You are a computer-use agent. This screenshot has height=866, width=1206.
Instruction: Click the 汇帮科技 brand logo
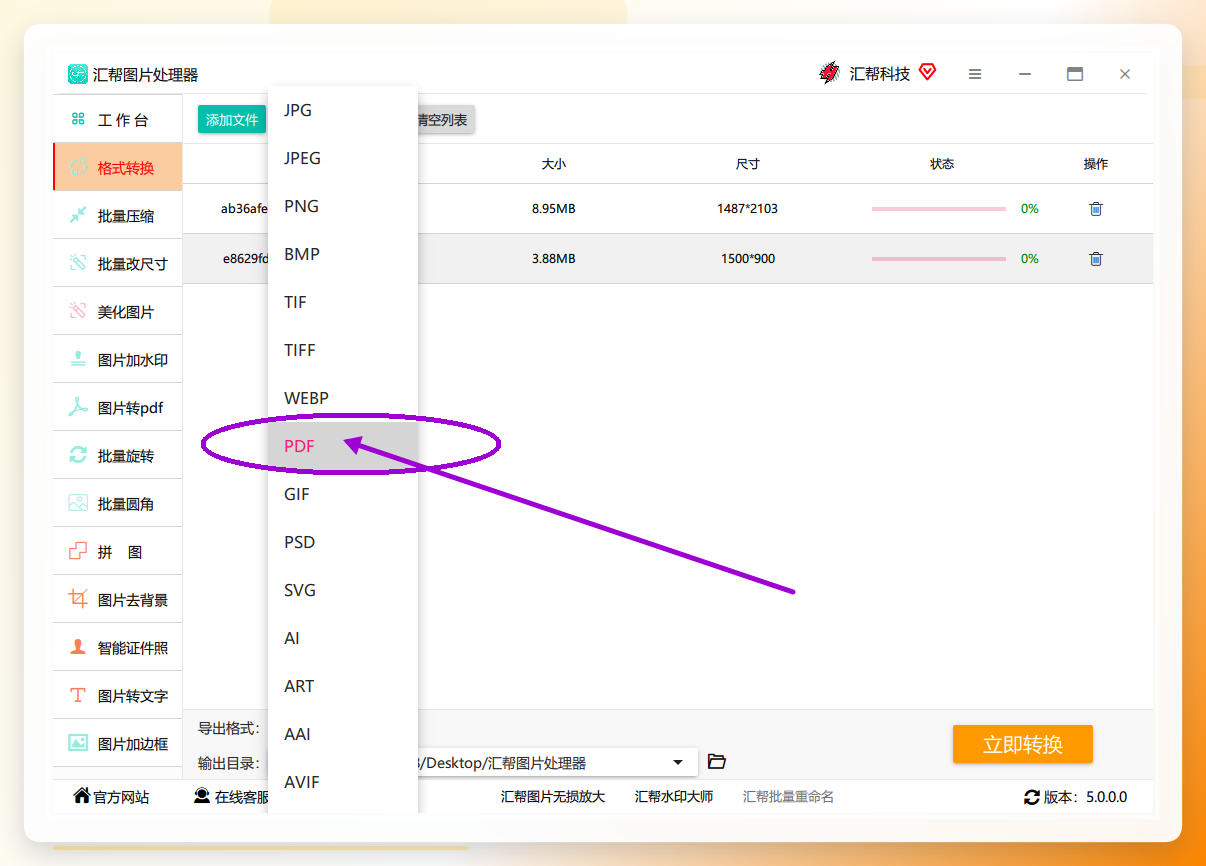tap(829, 73)
